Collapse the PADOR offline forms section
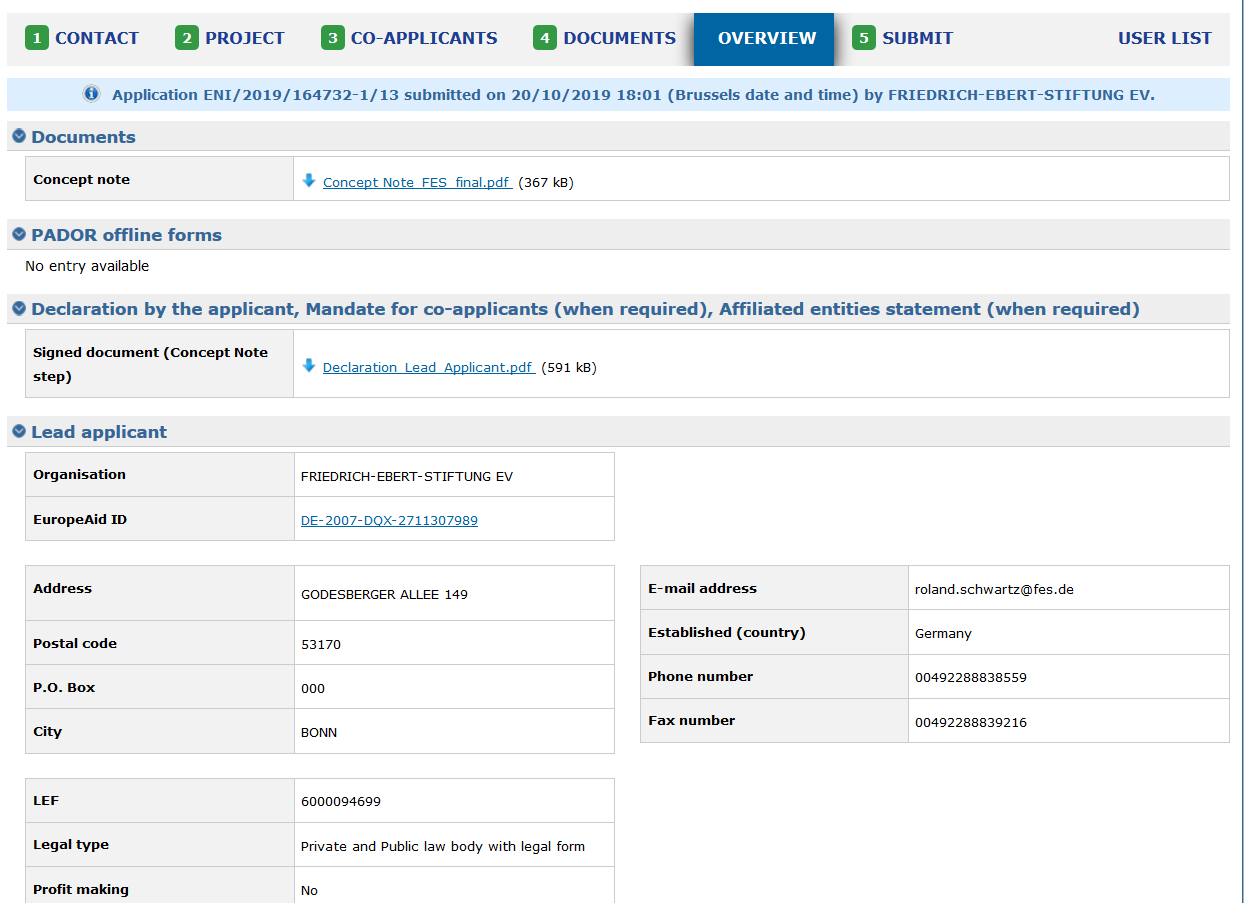The image size is (1244, 903). 19,234
